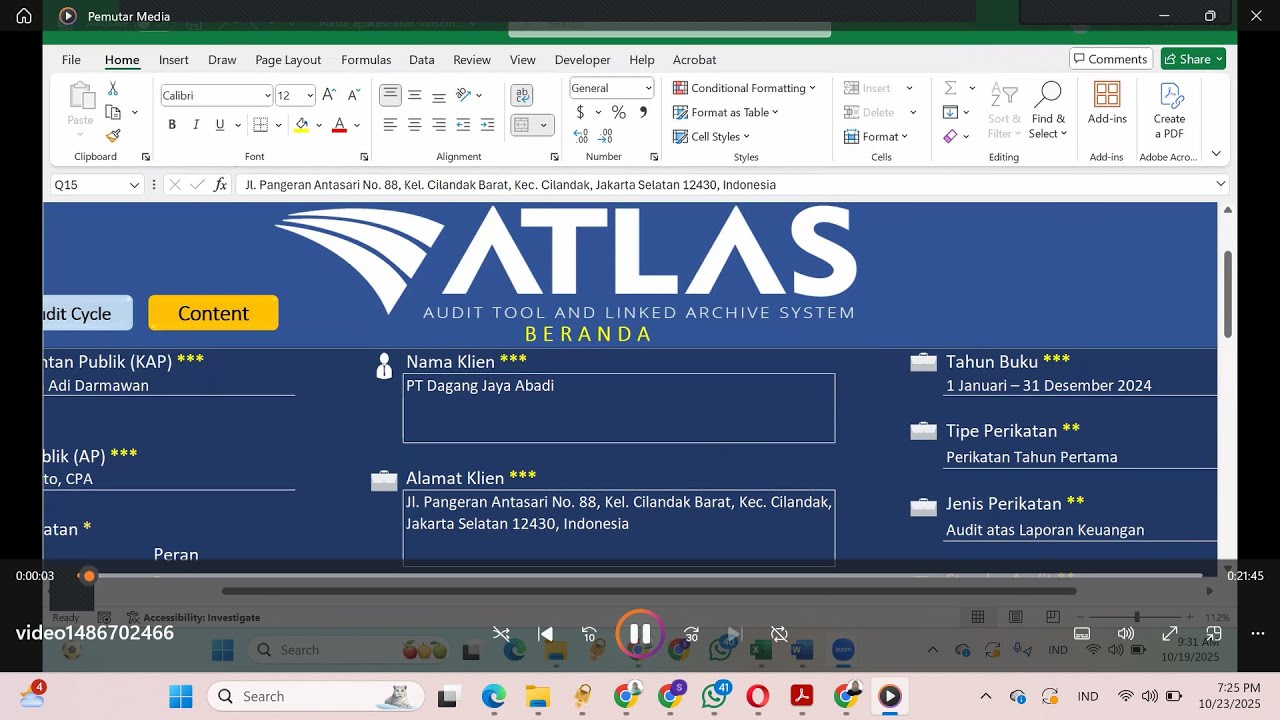This screenshot has width=1280, height=720.
Task: Skip forward 30 seconds in media player
Action: click(x=691, y=634)
